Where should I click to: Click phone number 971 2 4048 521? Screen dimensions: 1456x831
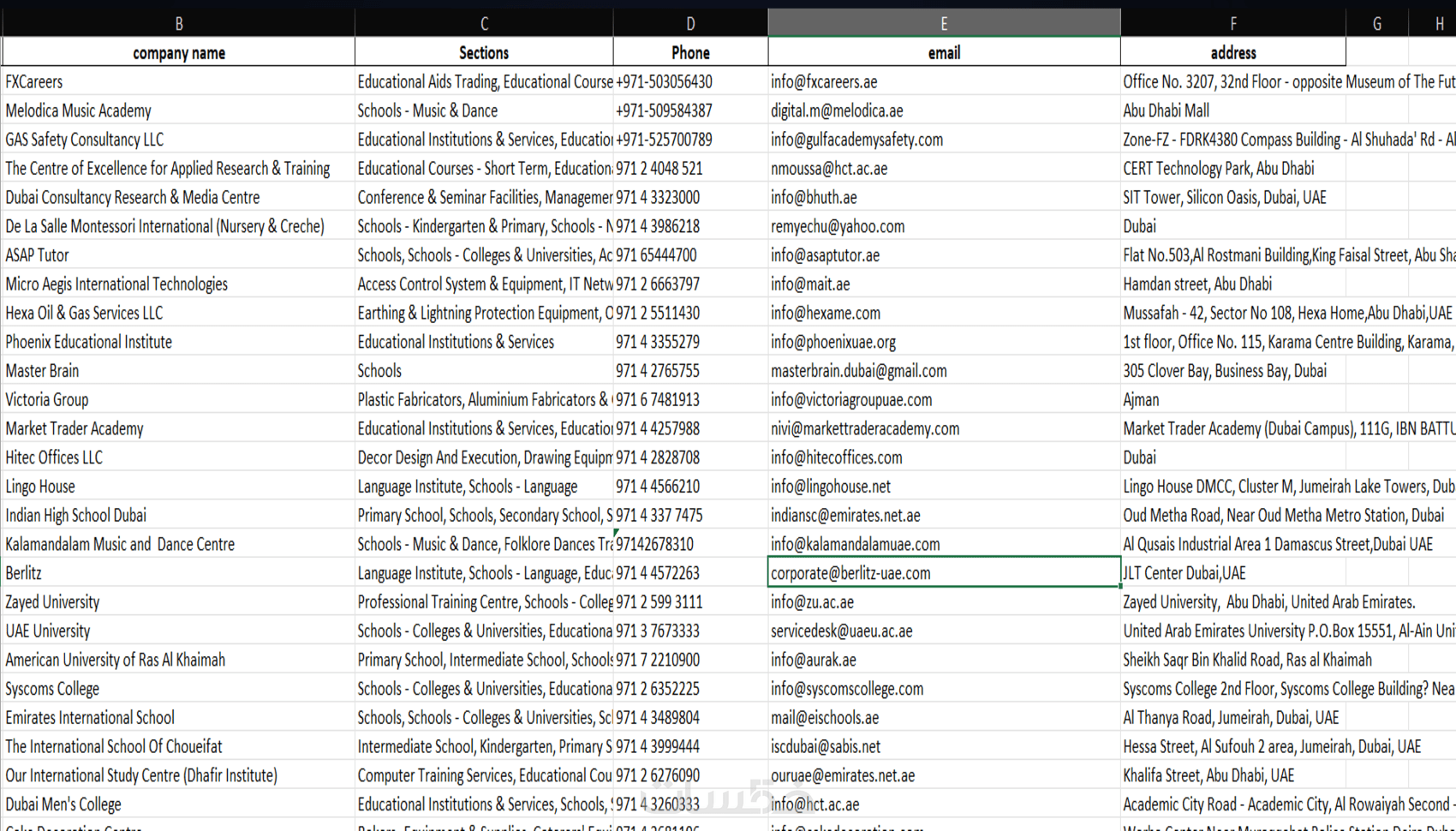[x=690, y=168]
